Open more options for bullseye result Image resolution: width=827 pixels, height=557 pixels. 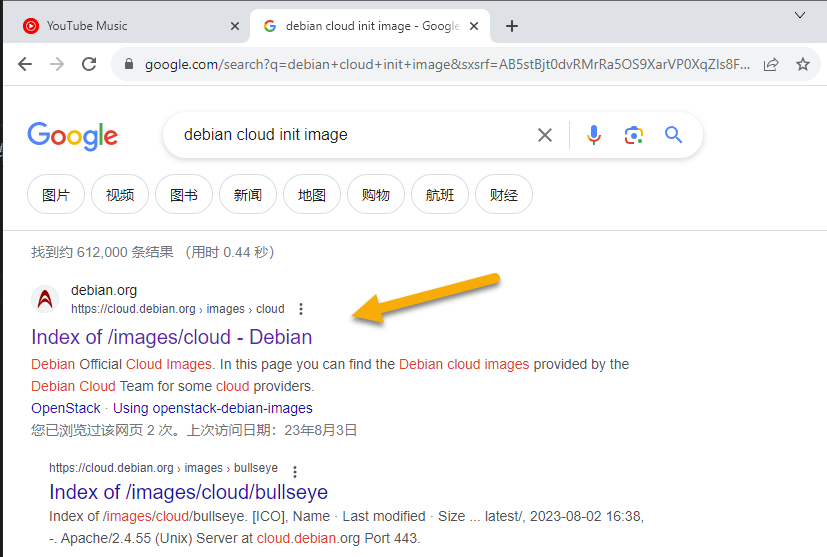(294, 469)
